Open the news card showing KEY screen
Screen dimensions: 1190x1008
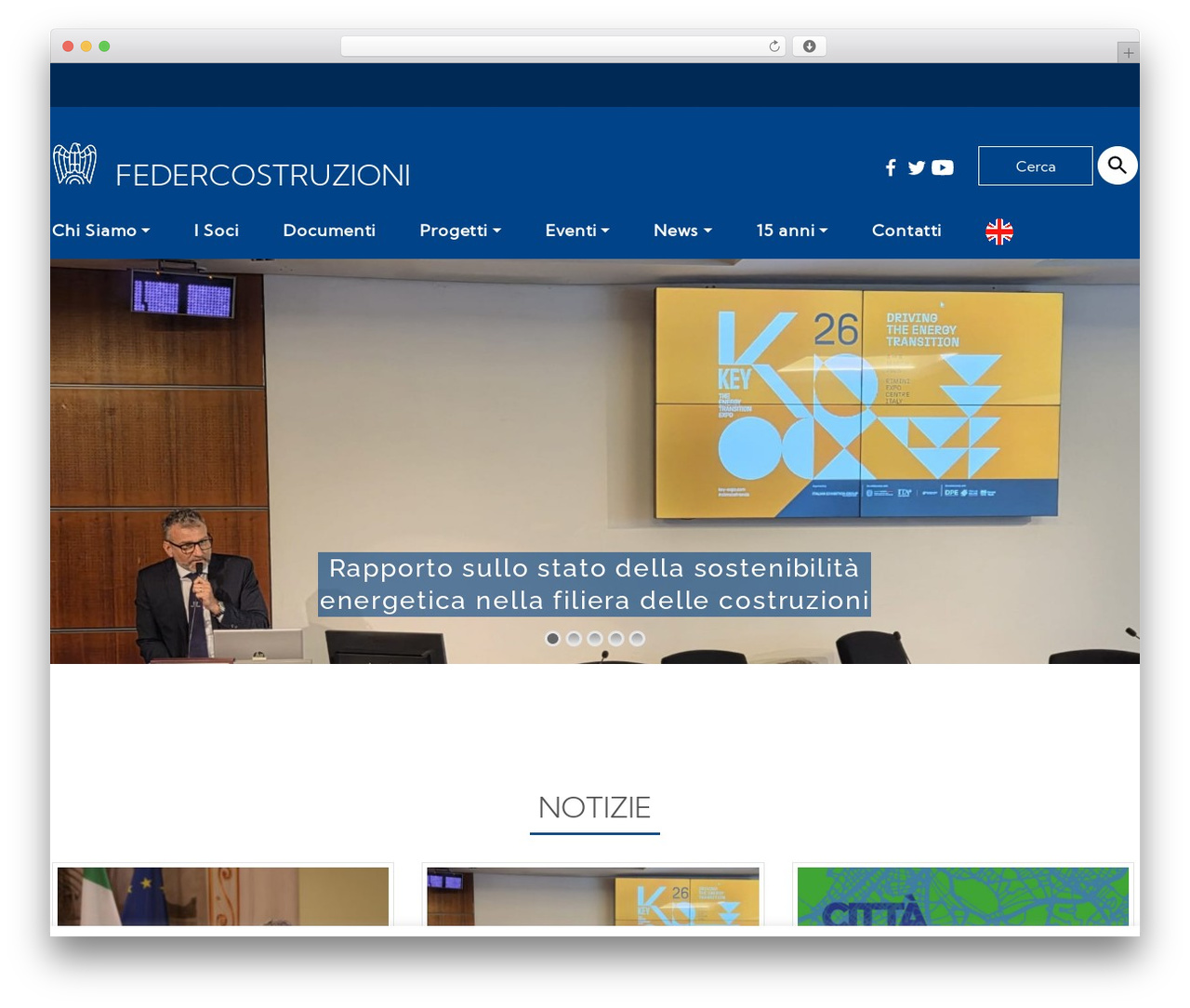(593, 895)
